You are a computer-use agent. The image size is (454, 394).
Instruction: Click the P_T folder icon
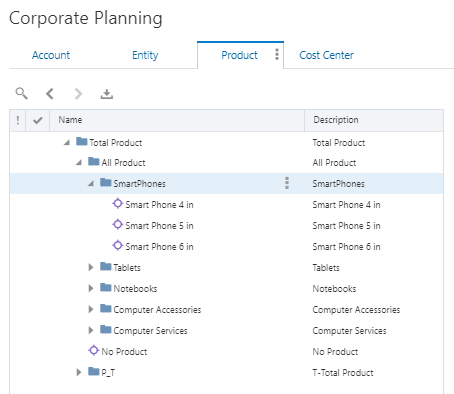(94, 371)
